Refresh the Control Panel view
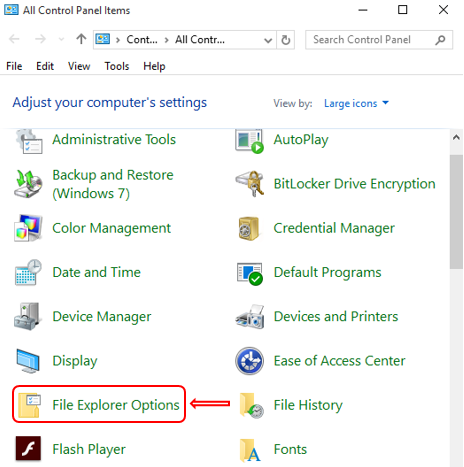 (x=286, y=40)
